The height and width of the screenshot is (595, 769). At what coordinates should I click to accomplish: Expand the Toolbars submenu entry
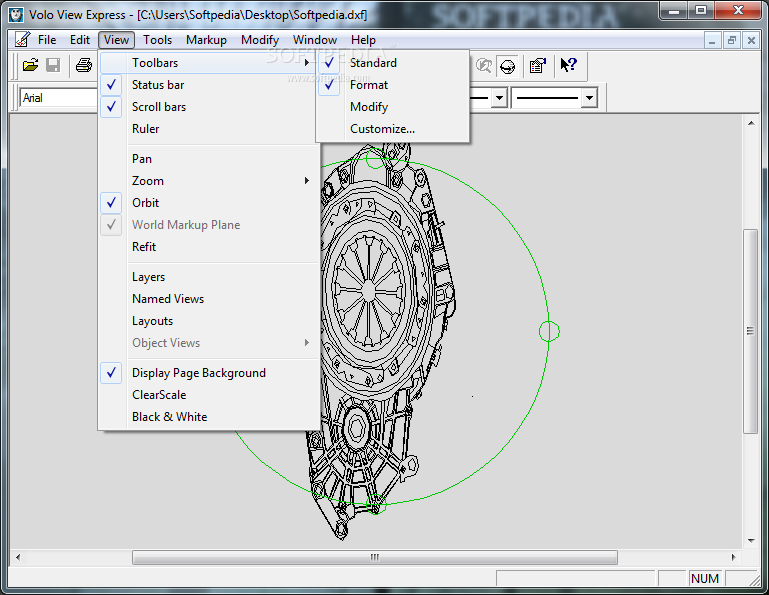click(210, 63)
